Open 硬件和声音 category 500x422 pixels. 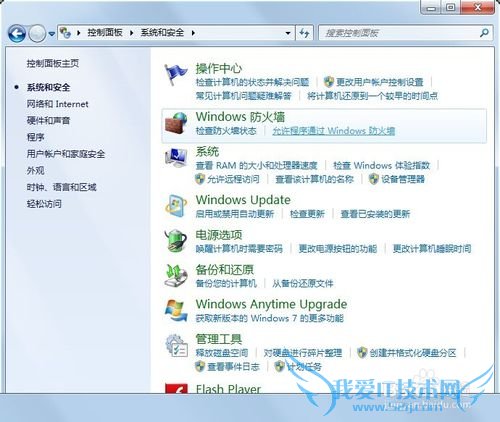tap(48, 121)
